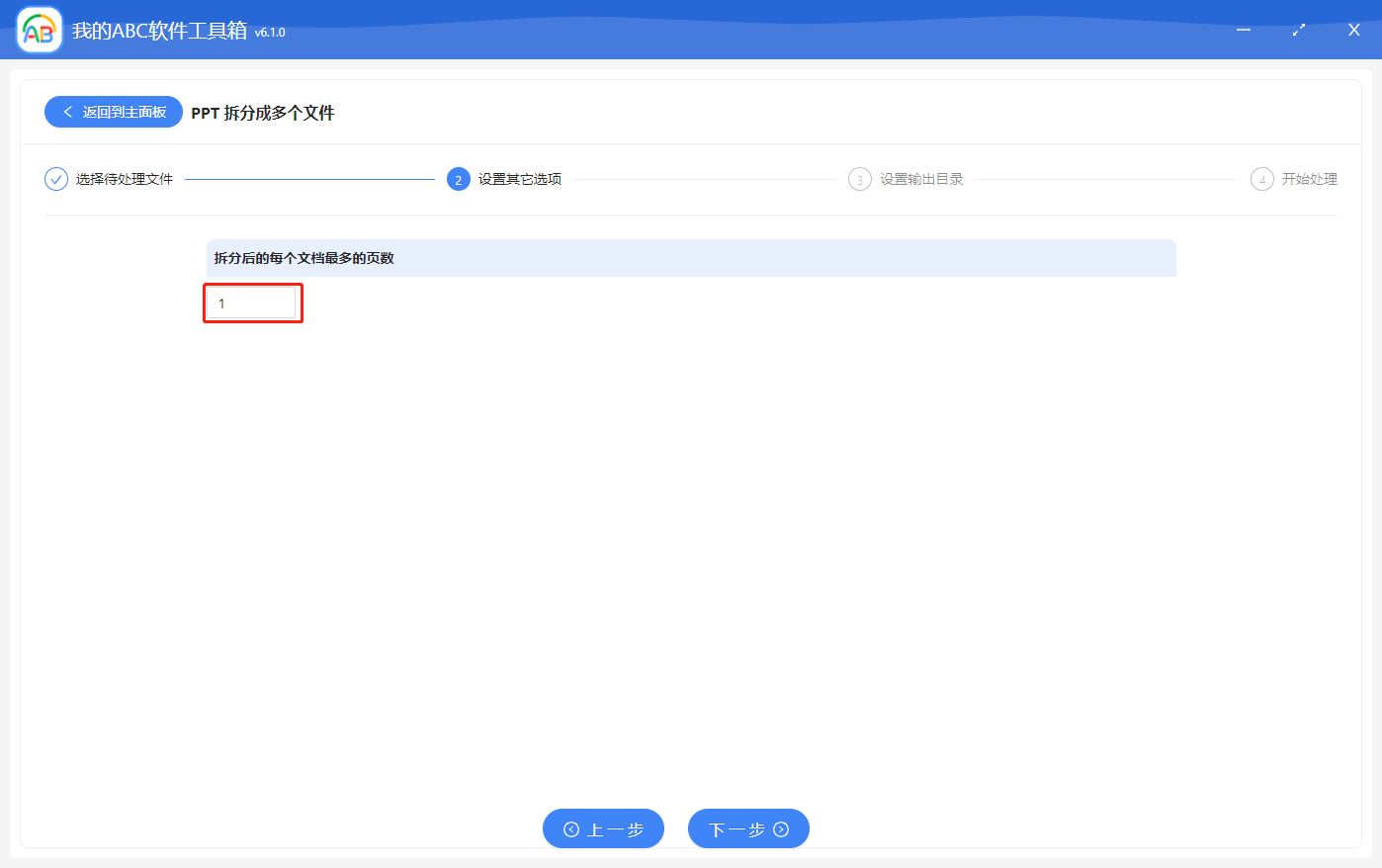The height and width of the screenshot is (868, 1382).
Task: Click the circle icon for step 3
Action: (x=860, y=179)
